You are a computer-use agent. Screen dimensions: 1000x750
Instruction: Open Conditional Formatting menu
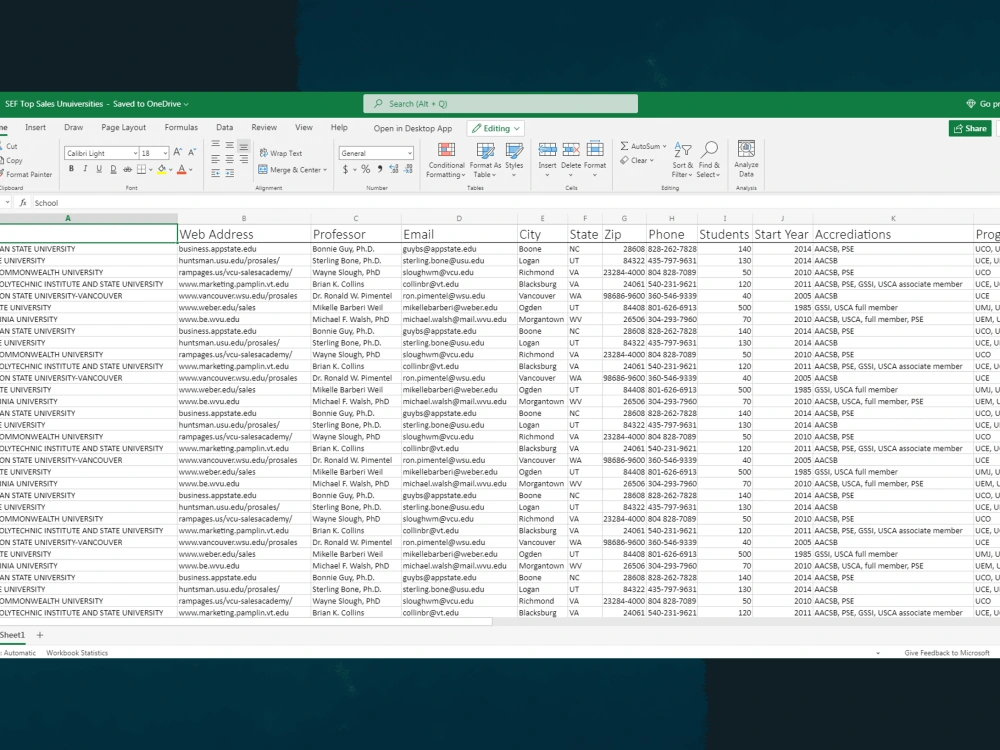tap(446, 159)
